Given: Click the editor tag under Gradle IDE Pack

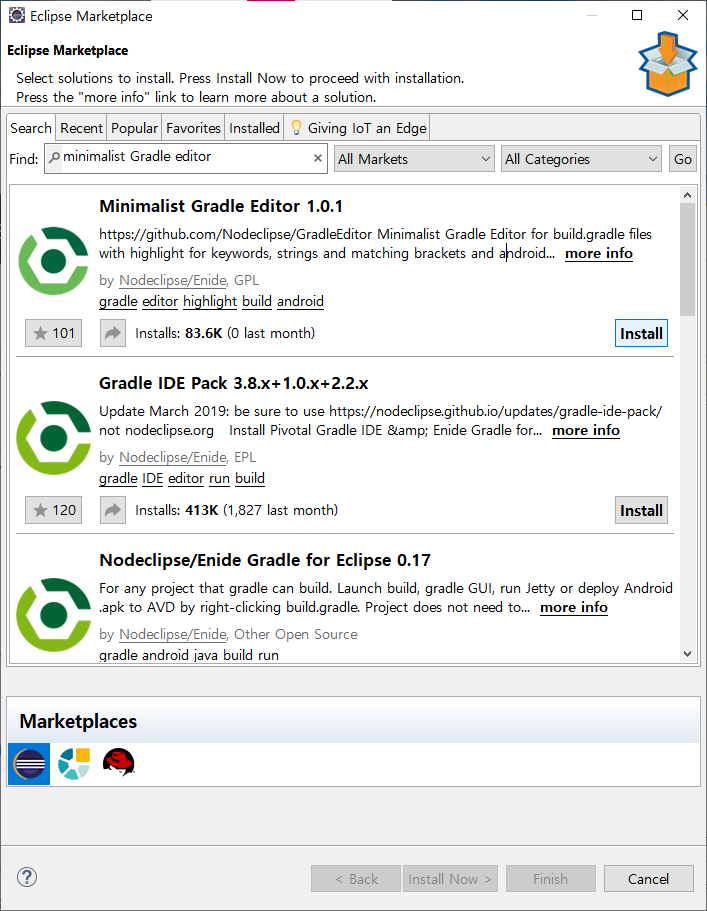Looking at the screenshot, I should pyautogui.click(x=186, y=478).
